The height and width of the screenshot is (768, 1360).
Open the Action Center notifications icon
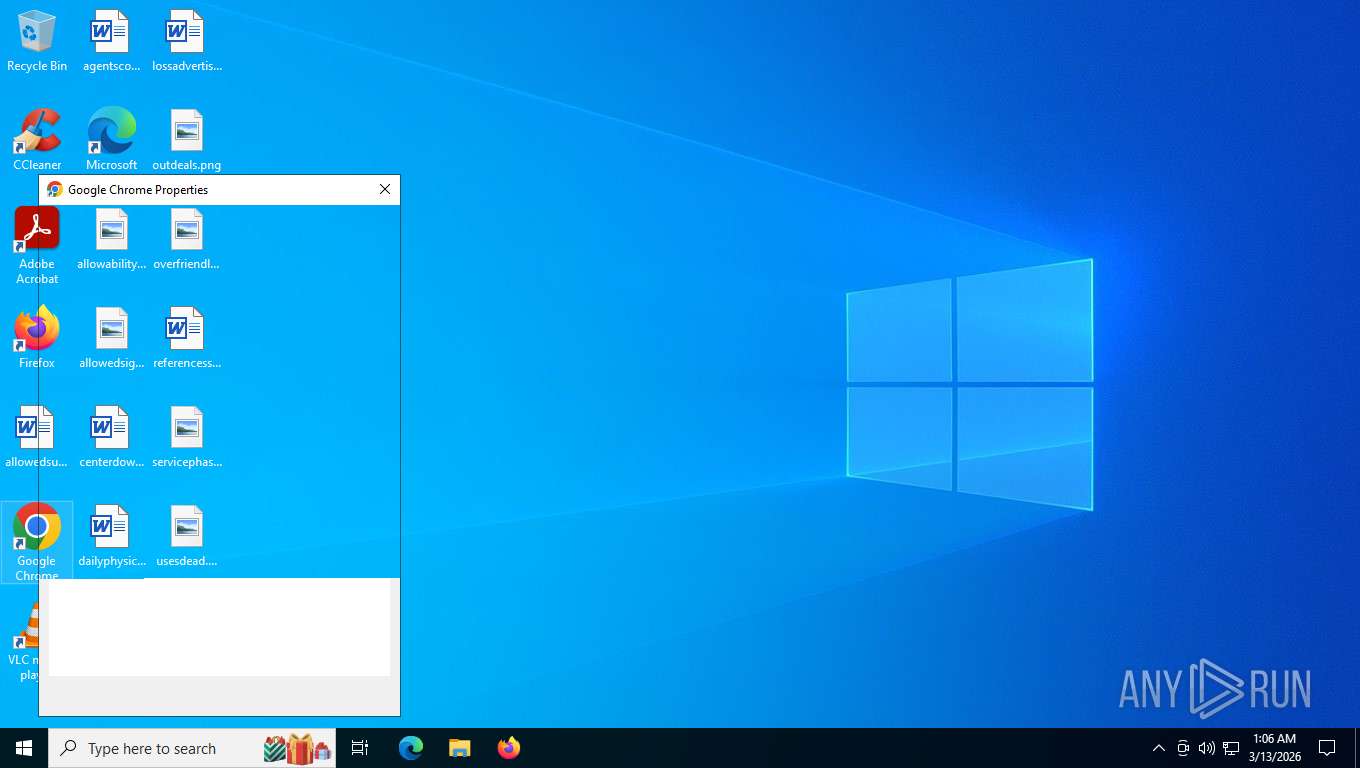(1327, 748)
